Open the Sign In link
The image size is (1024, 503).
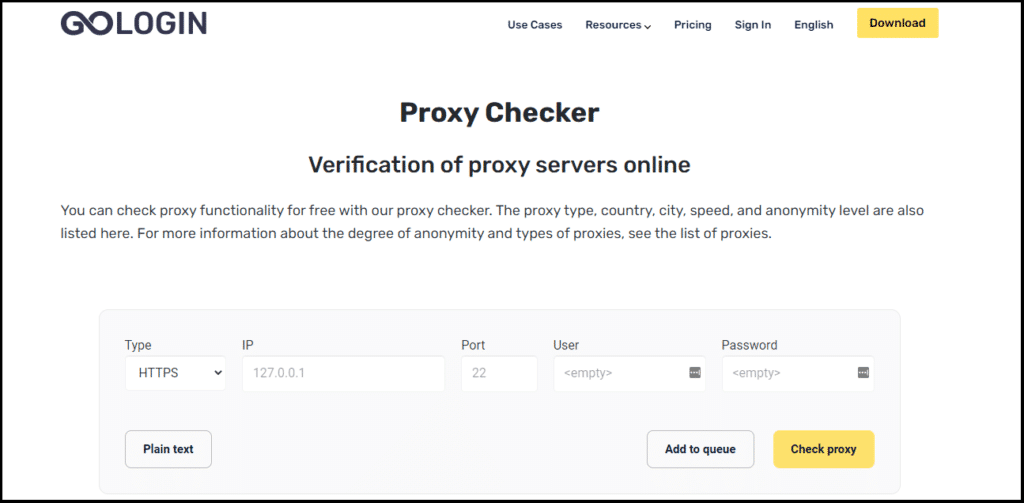753,25
